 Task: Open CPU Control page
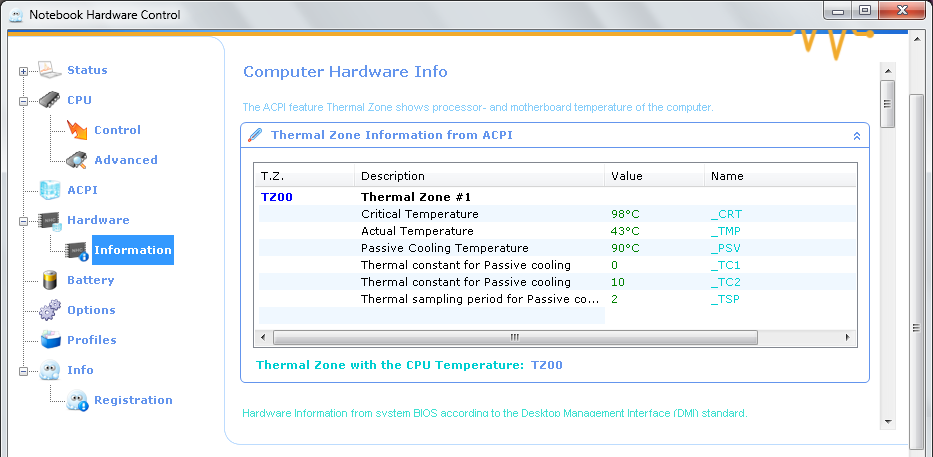117,130
